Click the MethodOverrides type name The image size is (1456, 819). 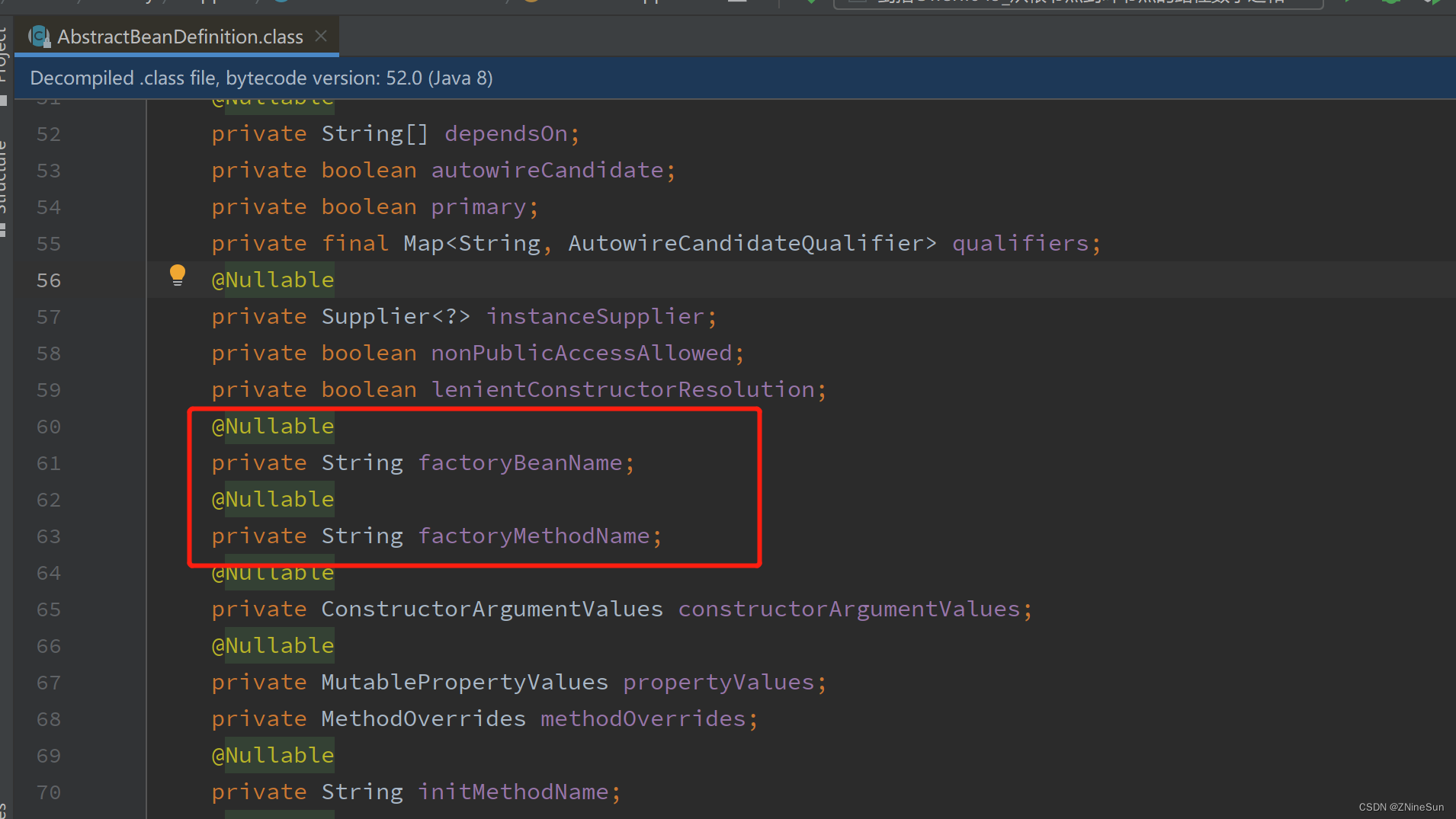tap(424, 719)
